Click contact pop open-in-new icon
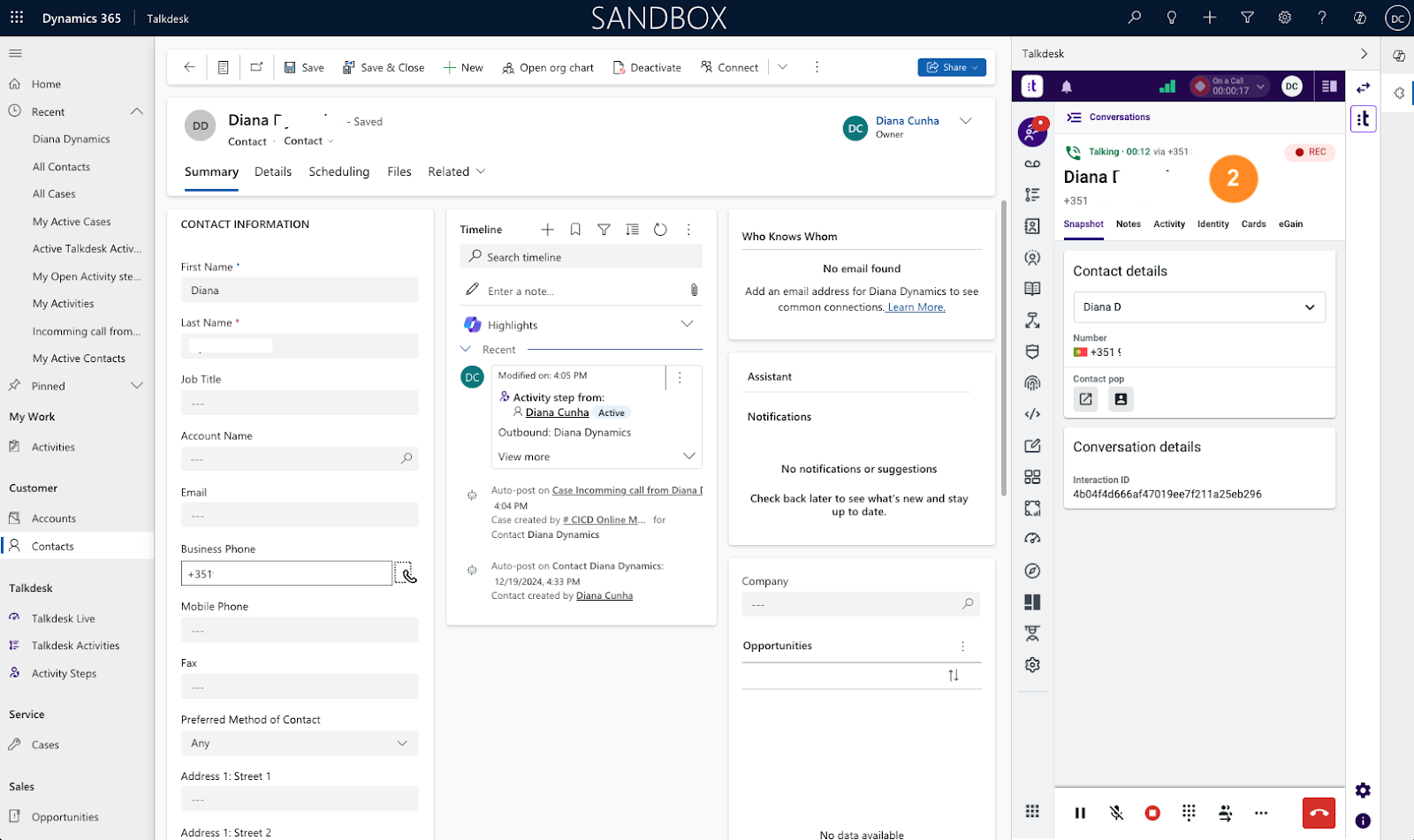1414x840 pixels. 1086,399
